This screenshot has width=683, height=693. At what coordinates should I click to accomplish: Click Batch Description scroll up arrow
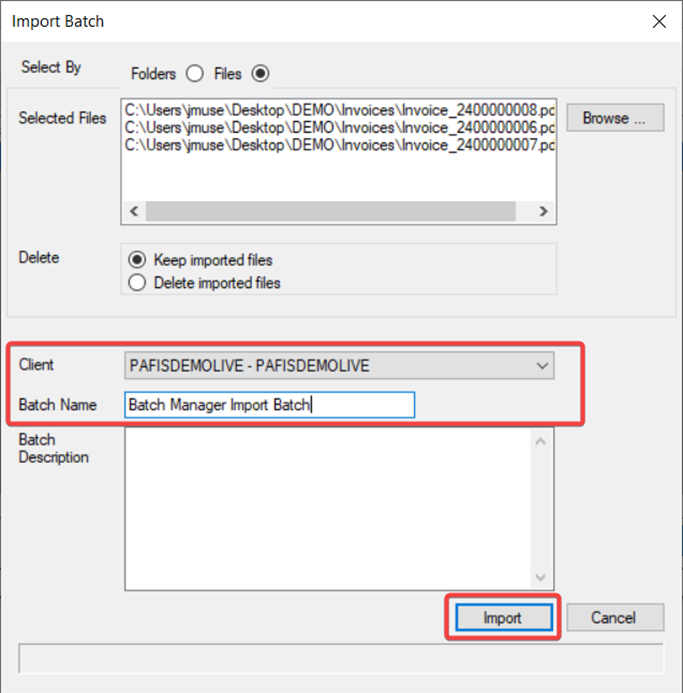coord(542,440)
